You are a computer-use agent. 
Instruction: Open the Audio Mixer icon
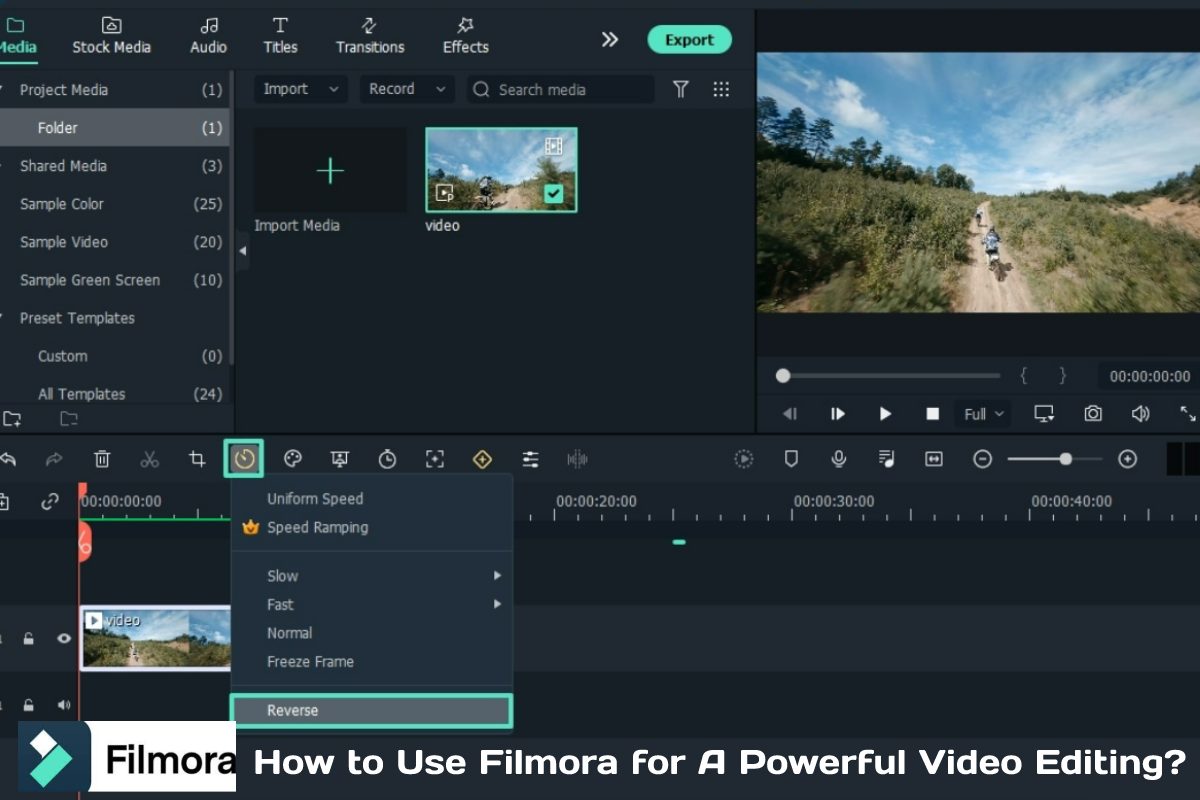tap(886, 459)
